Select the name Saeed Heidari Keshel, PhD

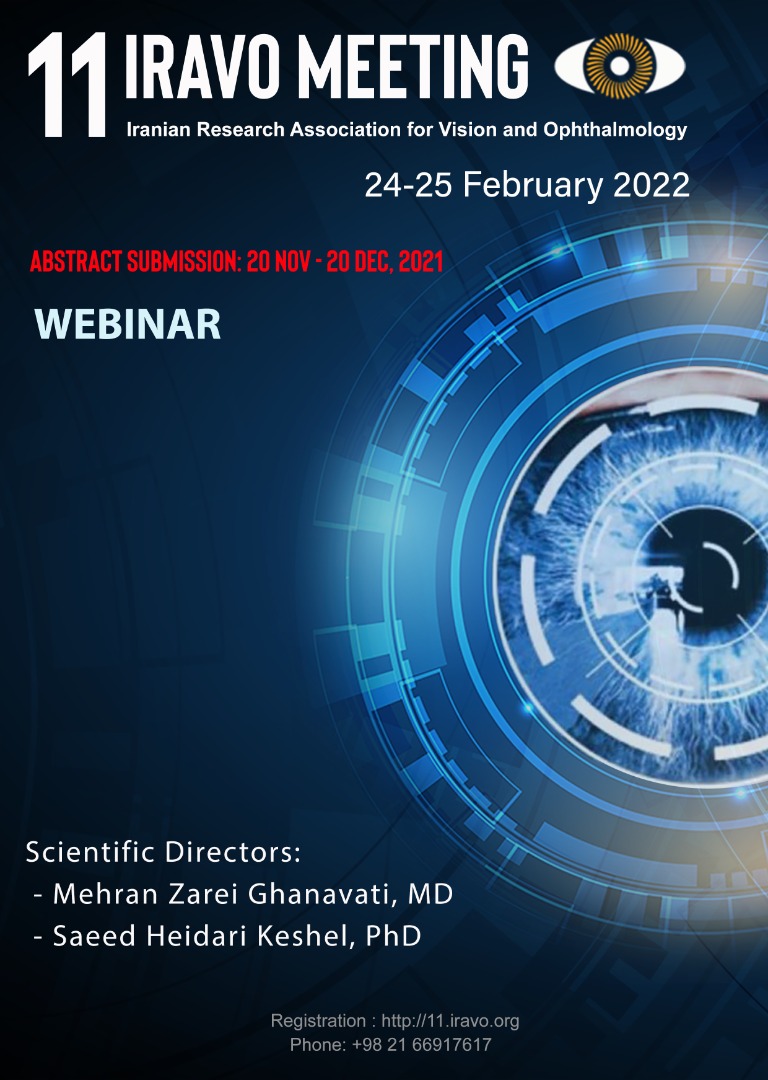(x=236, y=936)
